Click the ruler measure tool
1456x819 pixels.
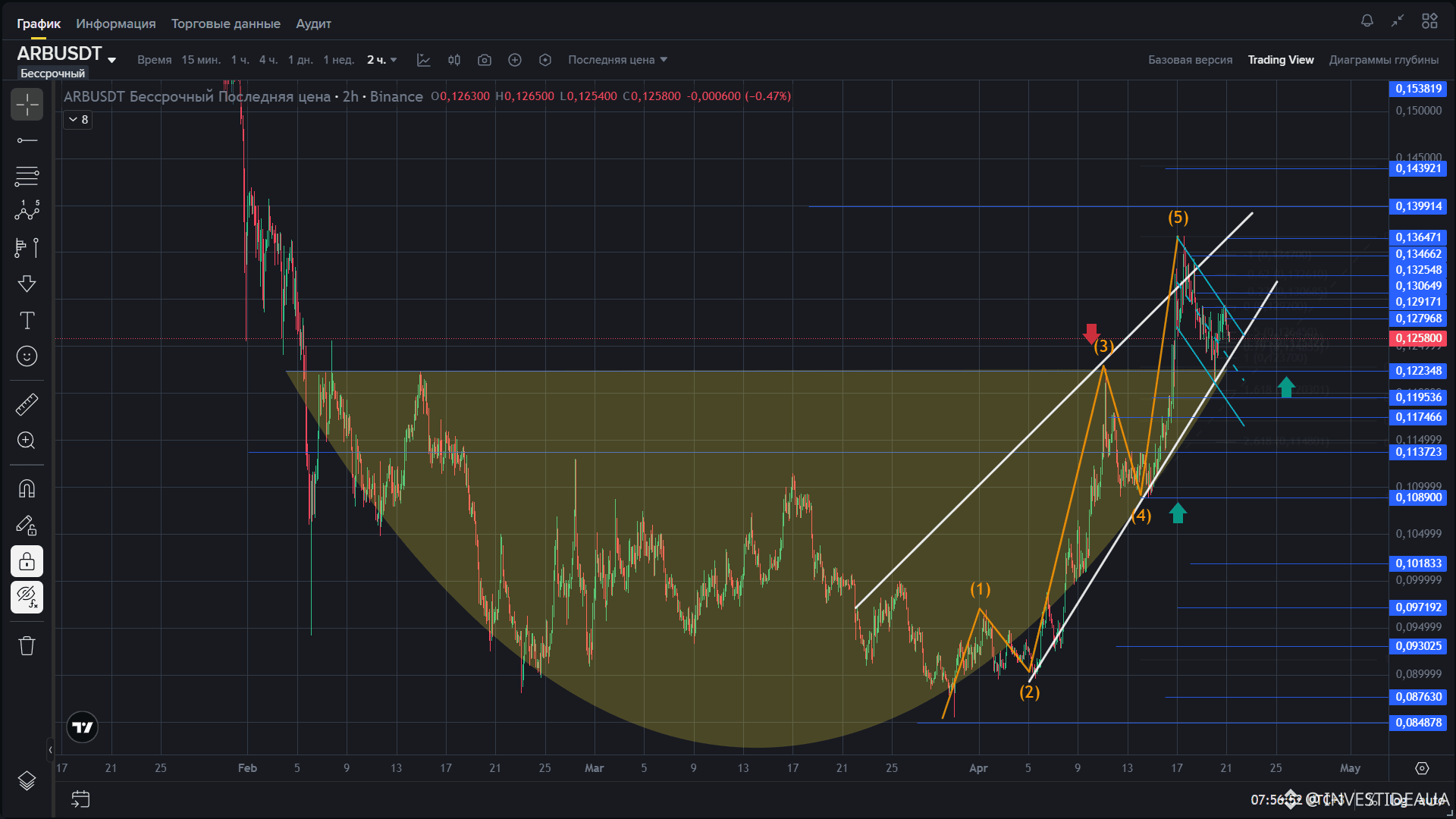click(27, 404)
